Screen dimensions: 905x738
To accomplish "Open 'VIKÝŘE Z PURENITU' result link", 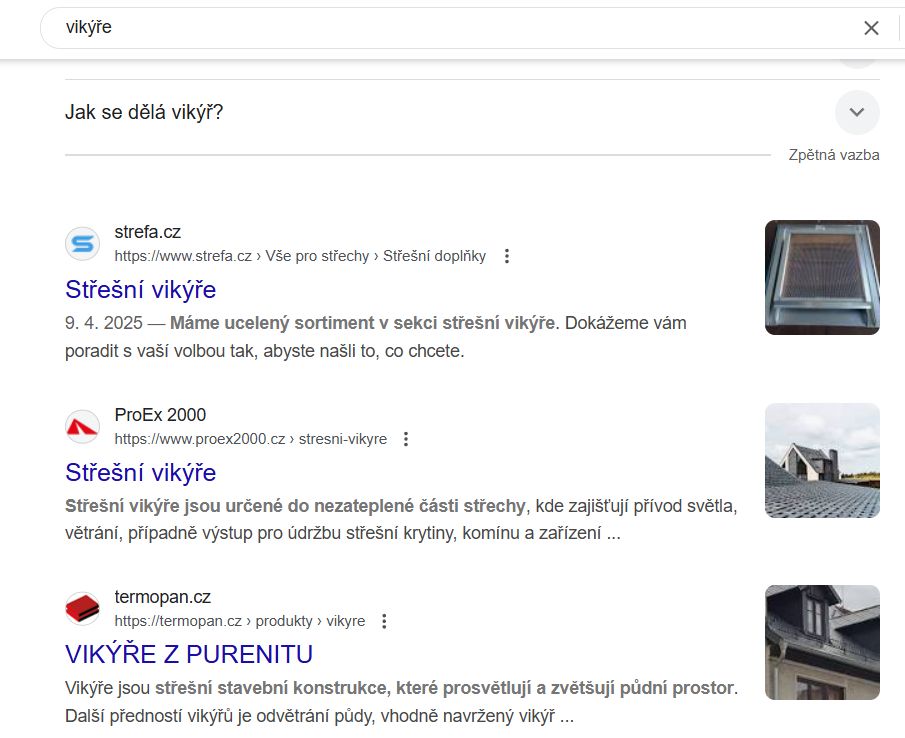I will click(189, 654).
